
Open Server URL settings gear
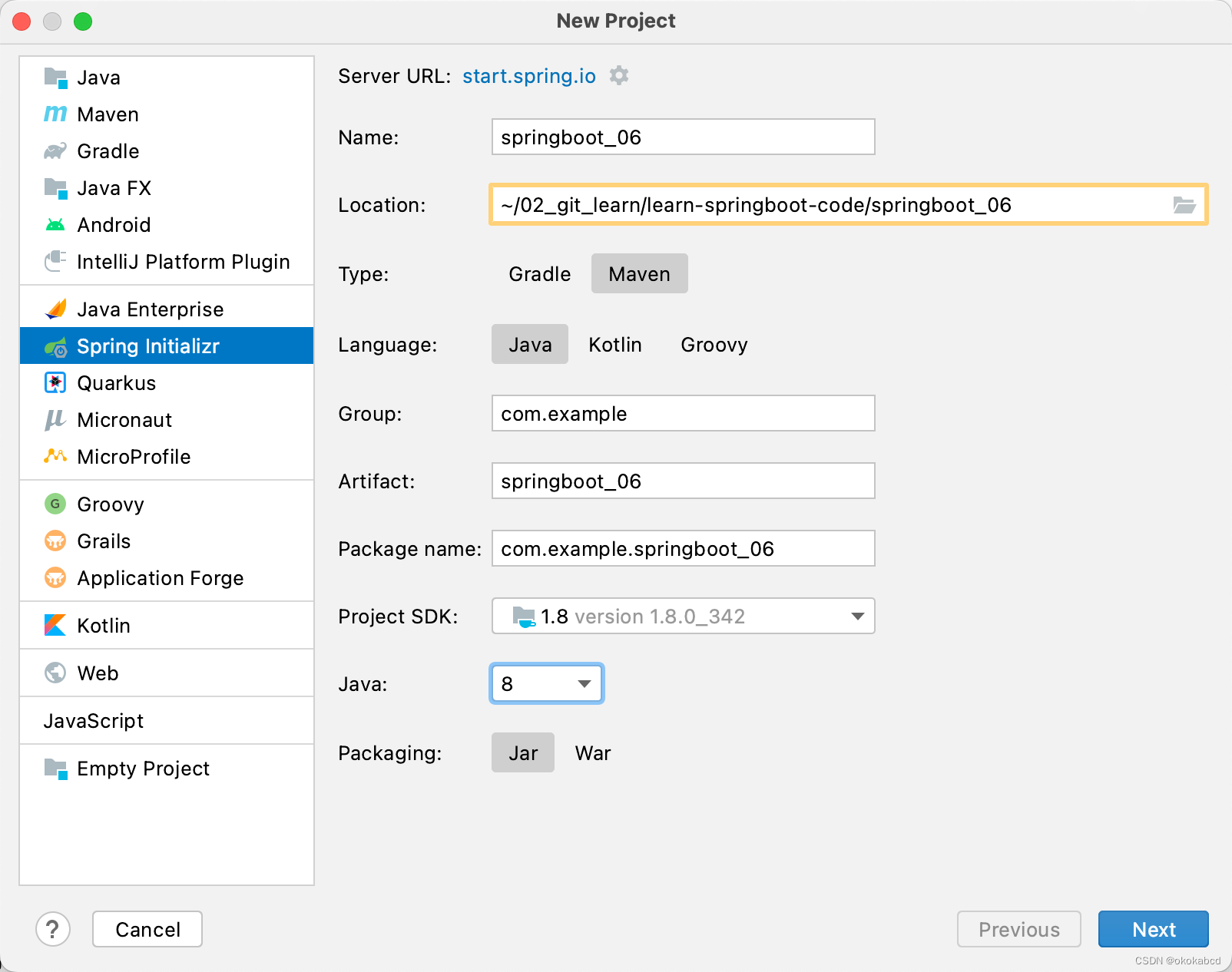click(619, 76)
